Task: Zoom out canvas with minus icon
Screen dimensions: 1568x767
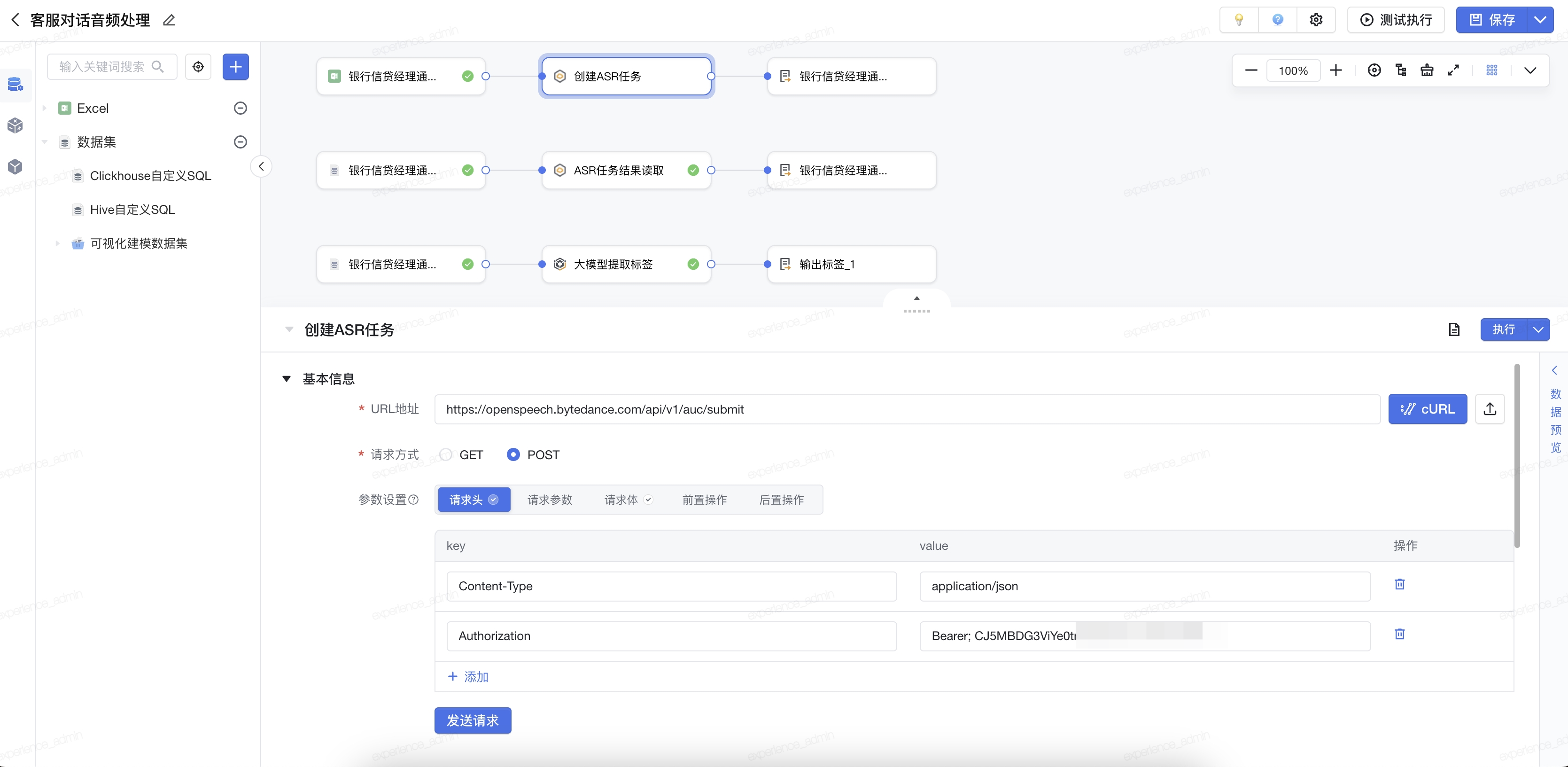Action: click(1251, 70)
